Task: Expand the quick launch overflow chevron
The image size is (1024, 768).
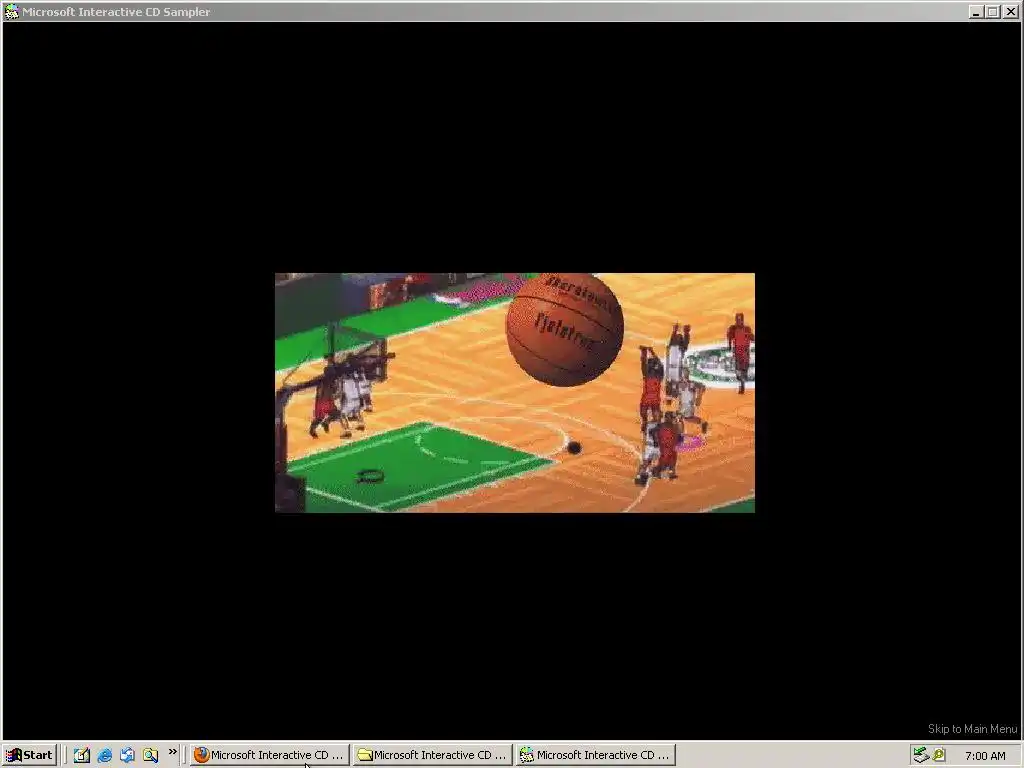Action: 172,752
